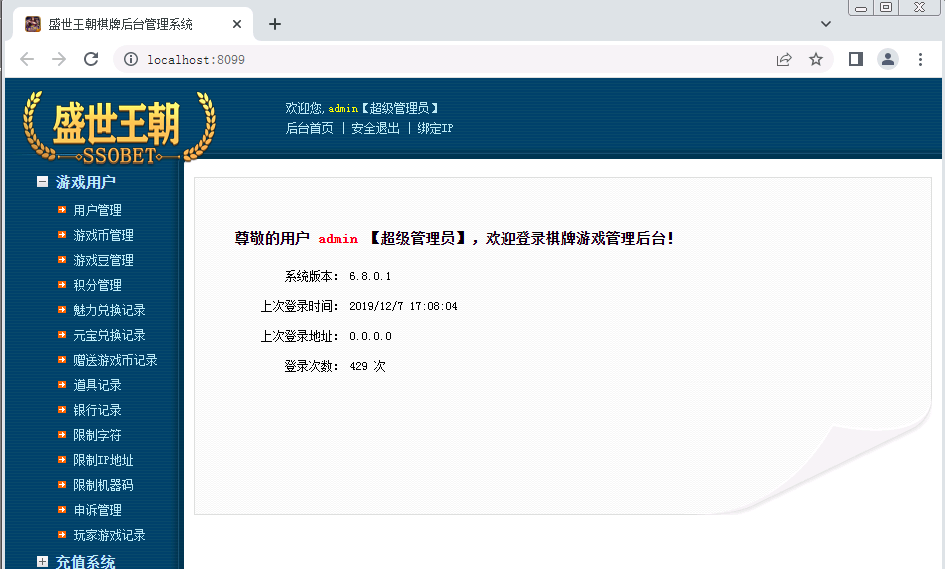Viewport: 945px width, 569px height.
Task: Collapse the 游戏用户 menu section
Action: (x=43, y=182)
